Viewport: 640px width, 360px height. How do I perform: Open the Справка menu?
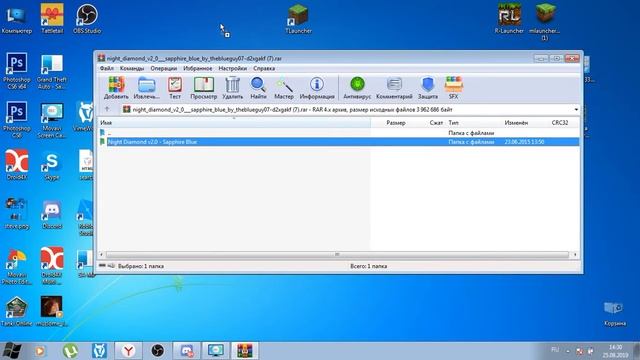[264, 69]
